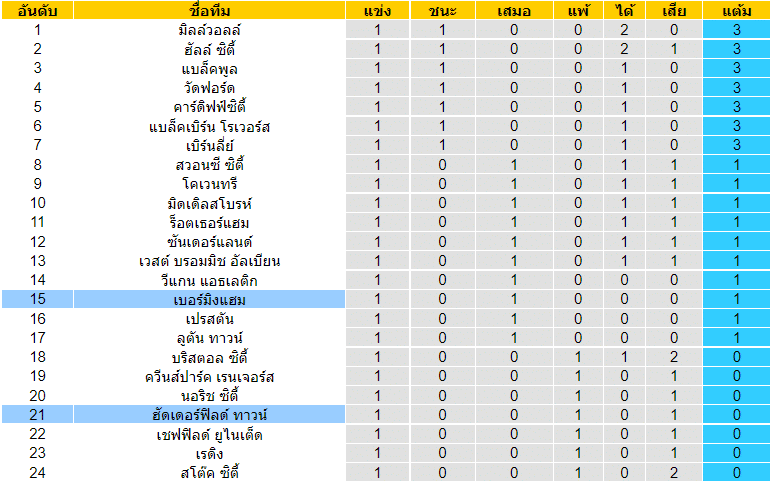
Task: Click rank number 21 highlighted cell
Action: pos(37,415)
